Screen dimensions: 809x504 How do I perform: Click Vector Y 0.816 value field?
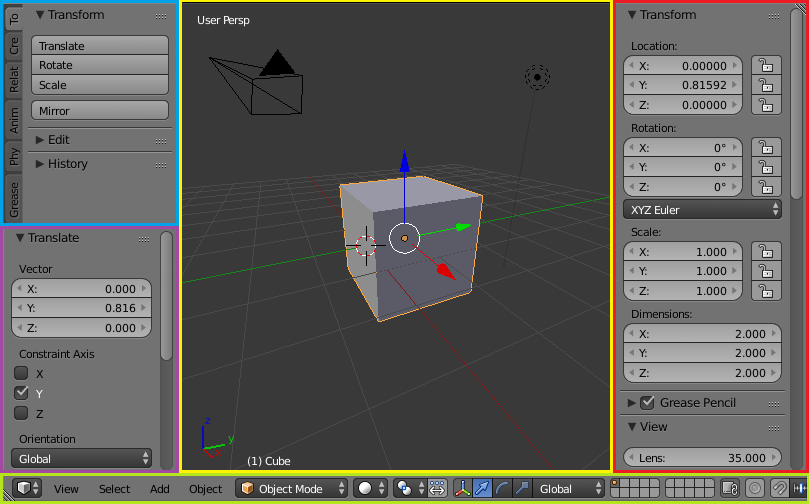[x=82, y=308]
